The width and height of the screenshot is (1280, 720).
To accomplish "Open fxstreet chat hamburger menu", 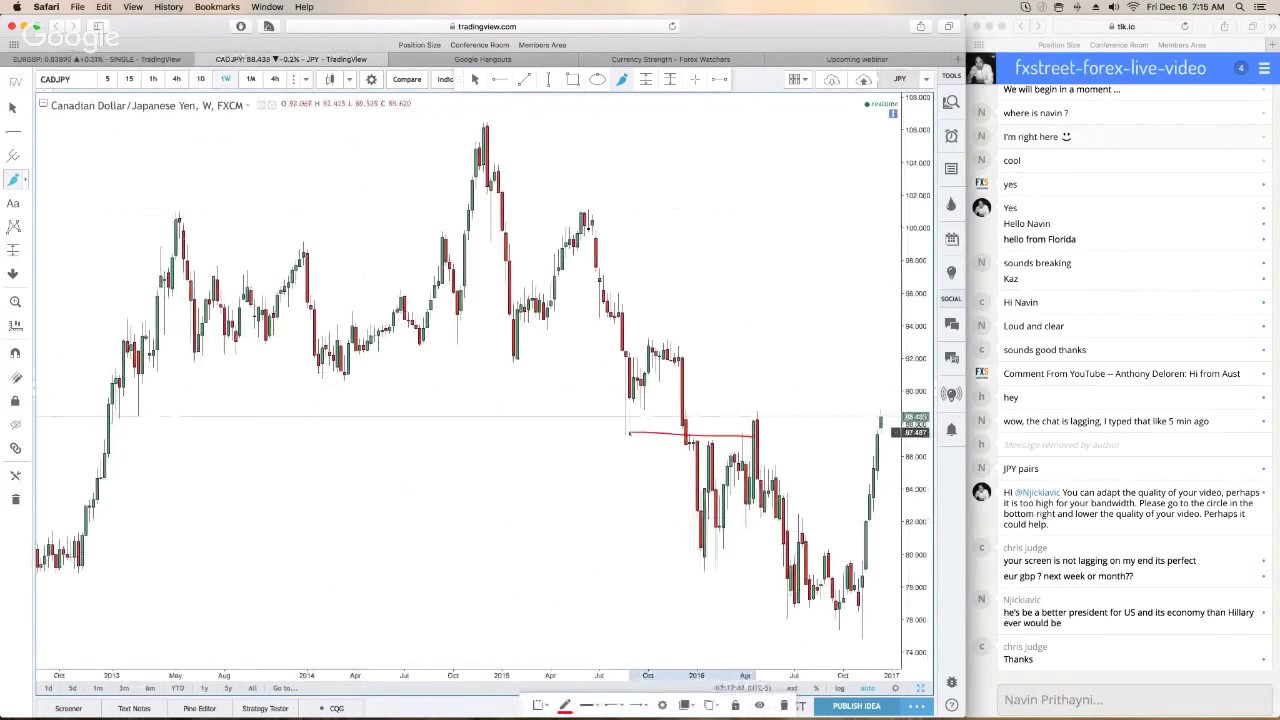I will tap(1264, 68).
